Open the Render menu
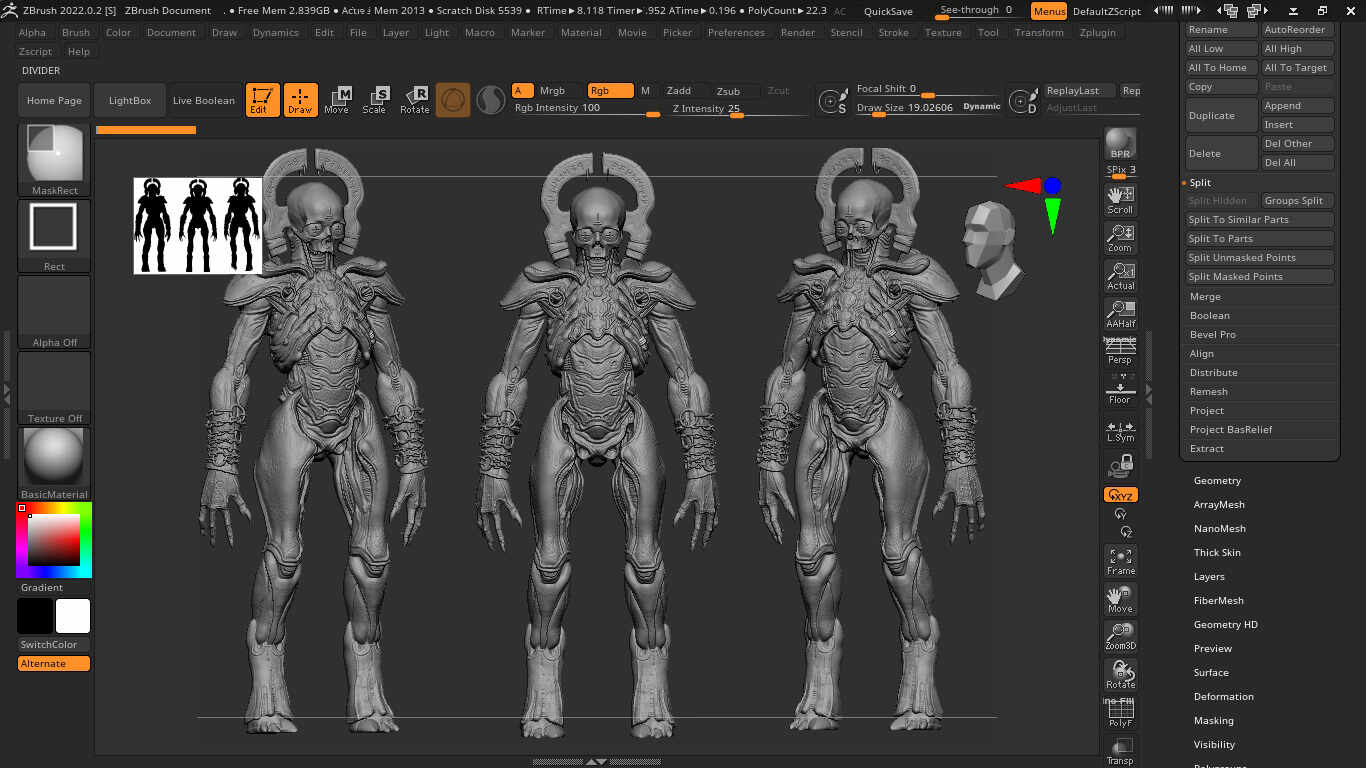This screenshot has height=768, width=1366. click(x=798, y=33)
